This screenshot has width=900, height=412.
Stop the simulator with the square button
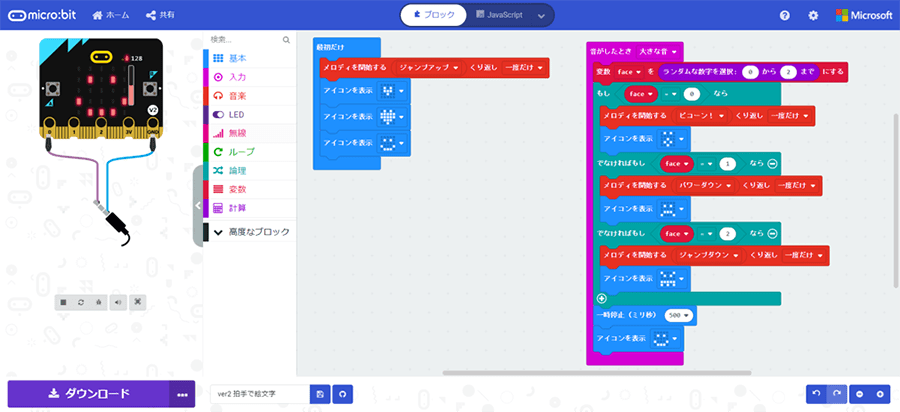coord(64,302)
